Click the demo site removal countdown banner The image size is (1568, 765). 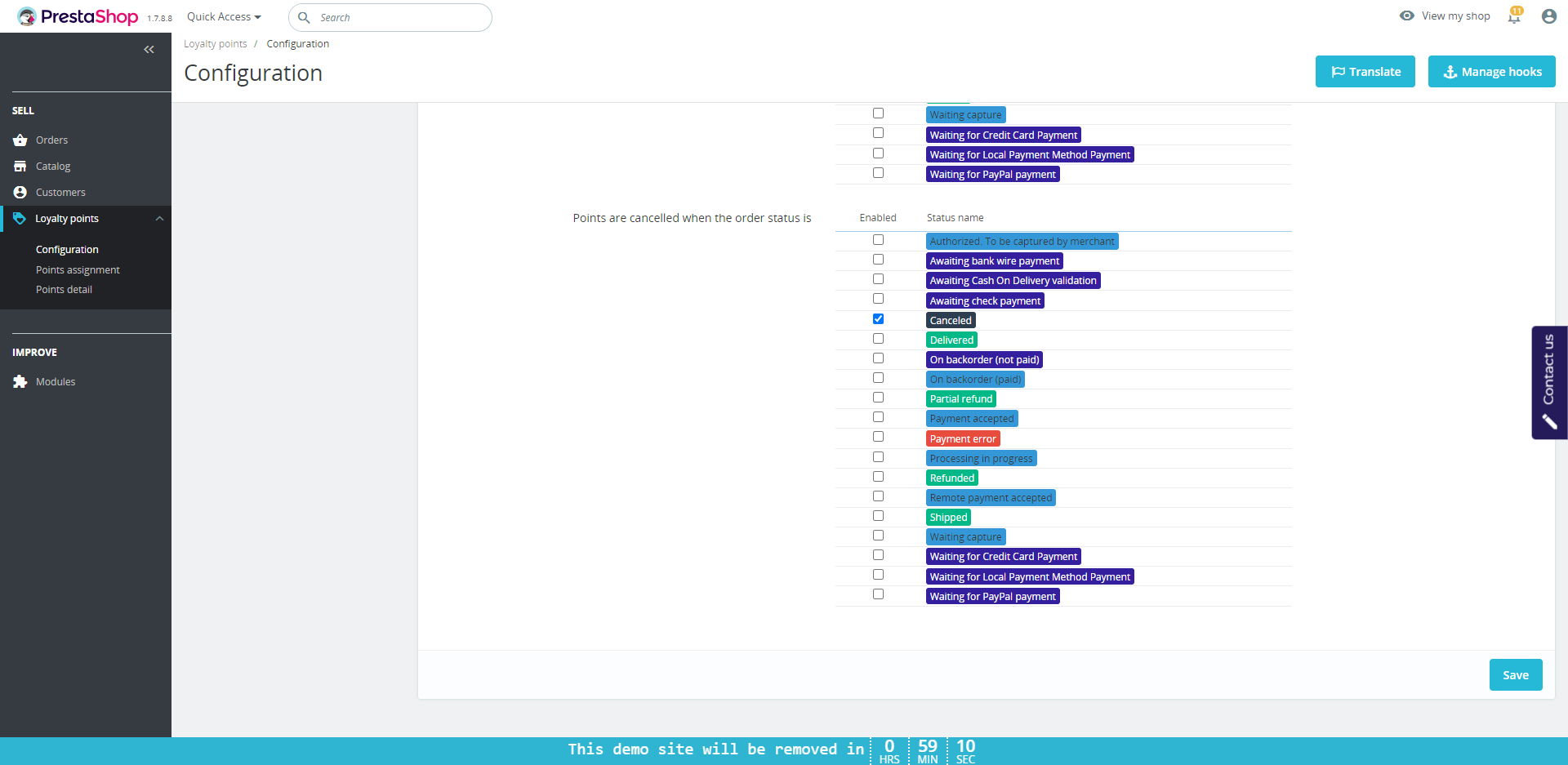tap(784, 751)
